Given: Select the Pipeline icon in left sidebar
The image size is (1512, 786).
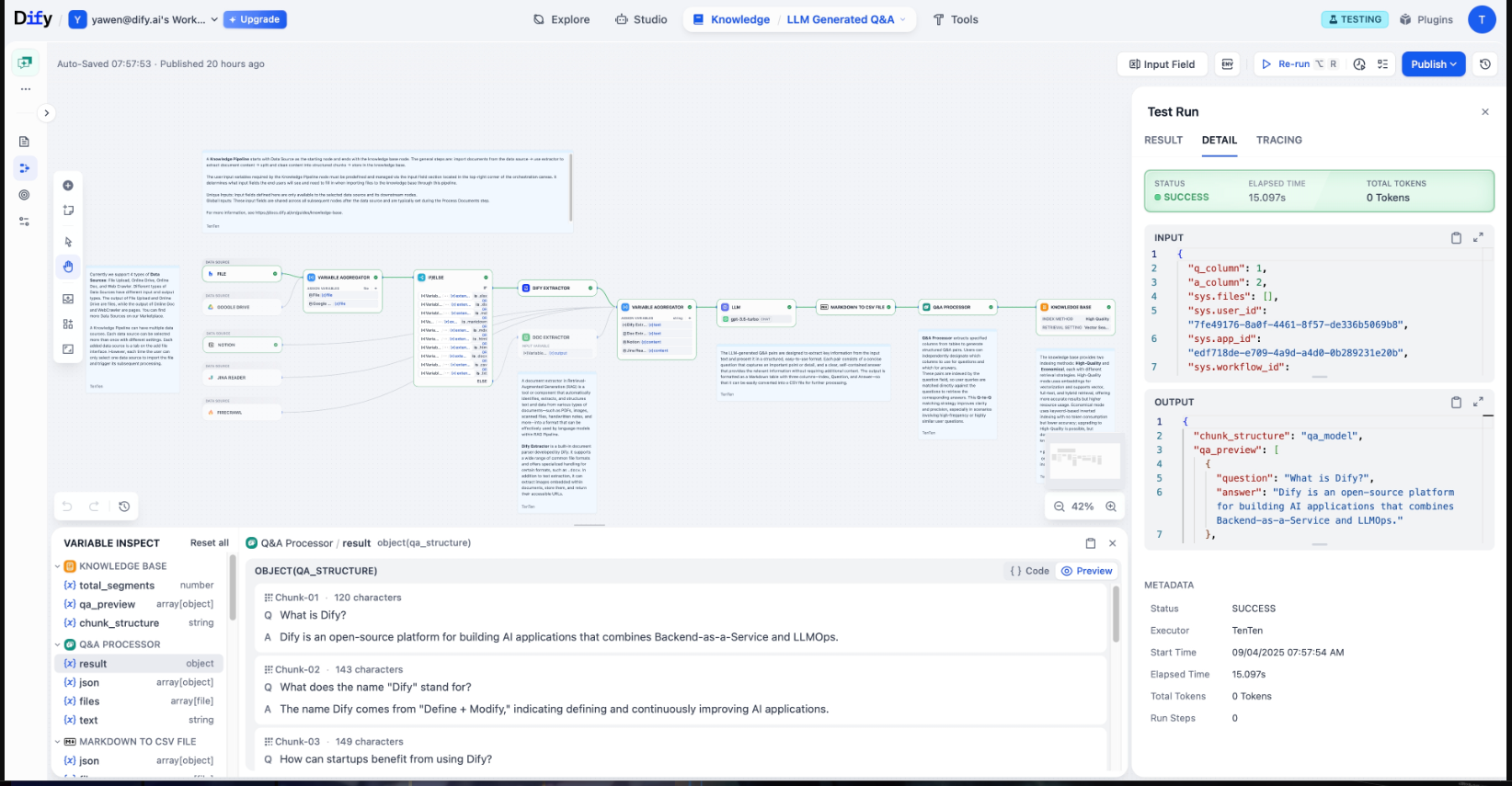Looking at the screenshot, I should click(25, 168).
